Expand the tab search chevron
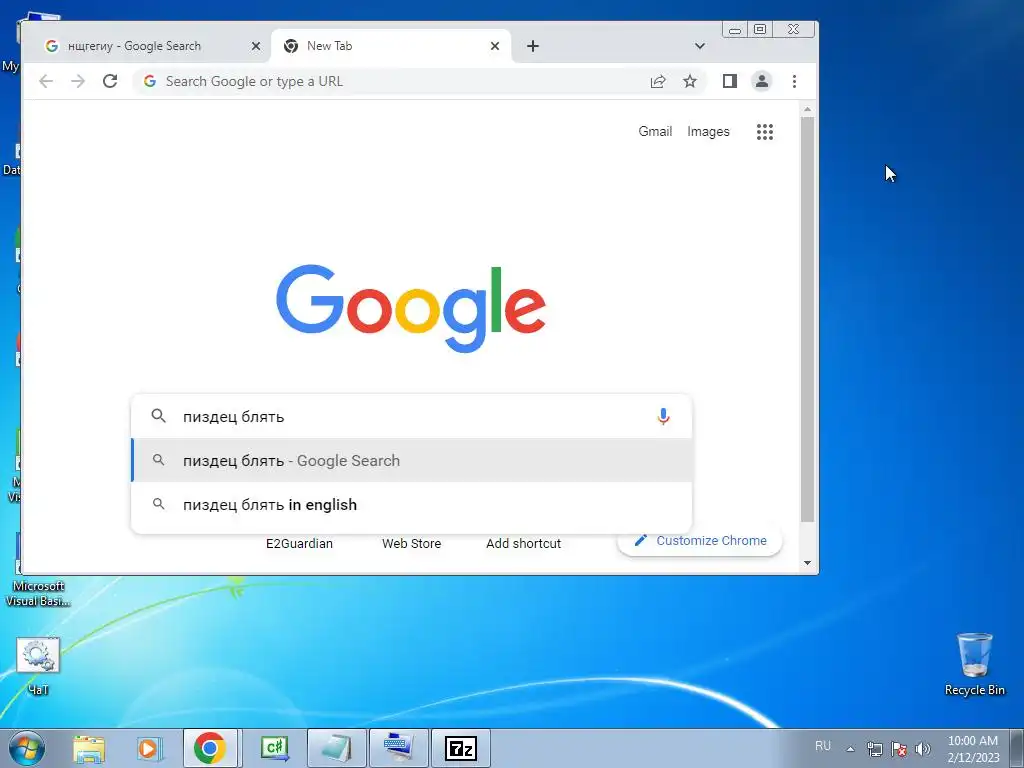1024x768 pixels. (x=699, y=46)
